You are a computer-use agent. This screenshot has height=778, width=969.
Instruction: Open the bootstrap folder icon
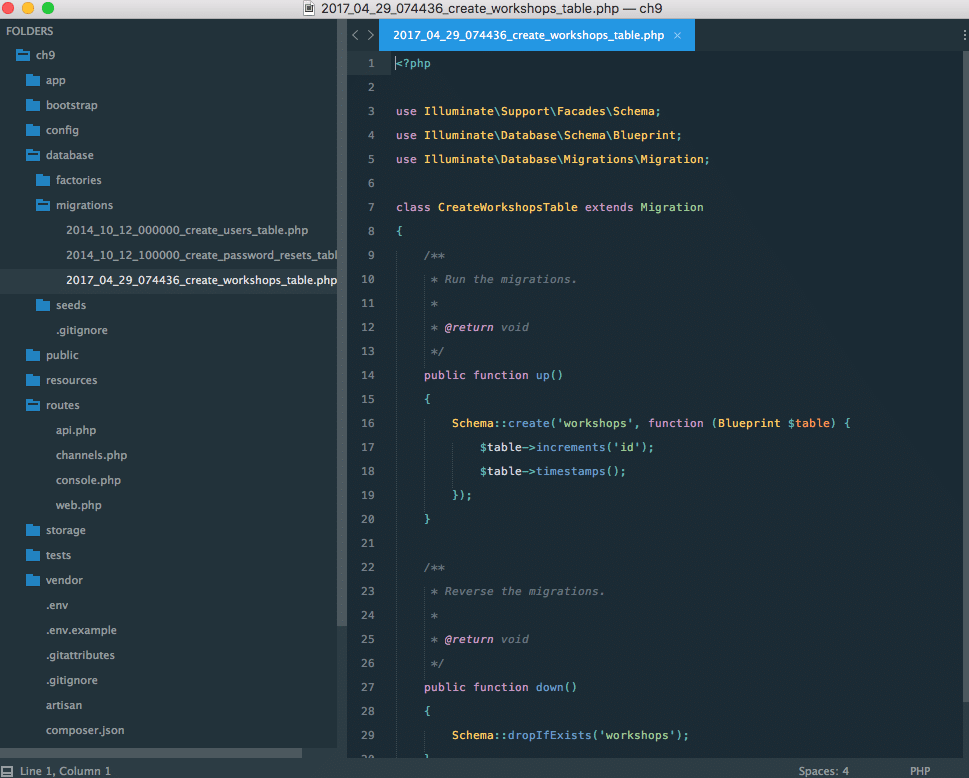pyautogui.click(x=33, y=105)
